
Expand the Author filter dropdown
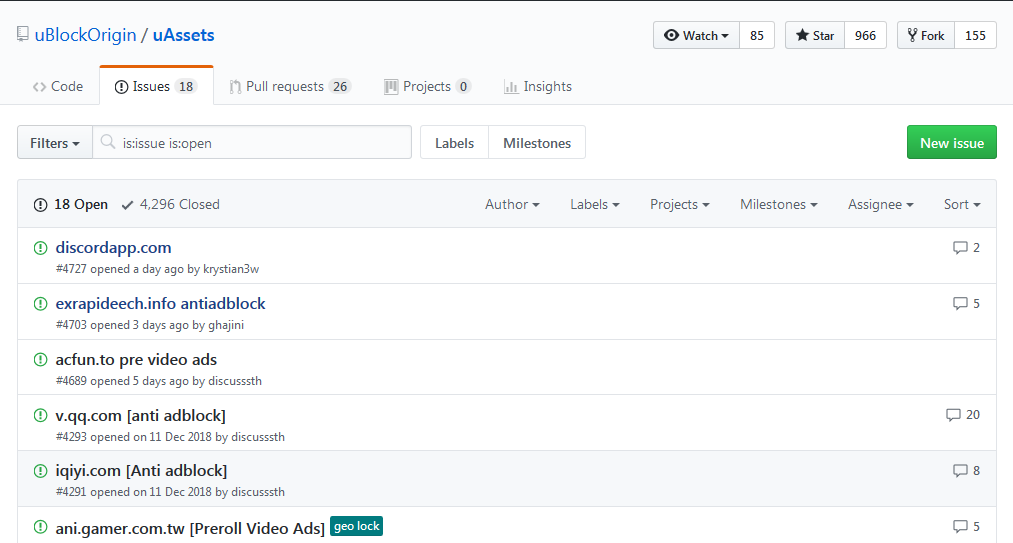[x=512, y=205]
